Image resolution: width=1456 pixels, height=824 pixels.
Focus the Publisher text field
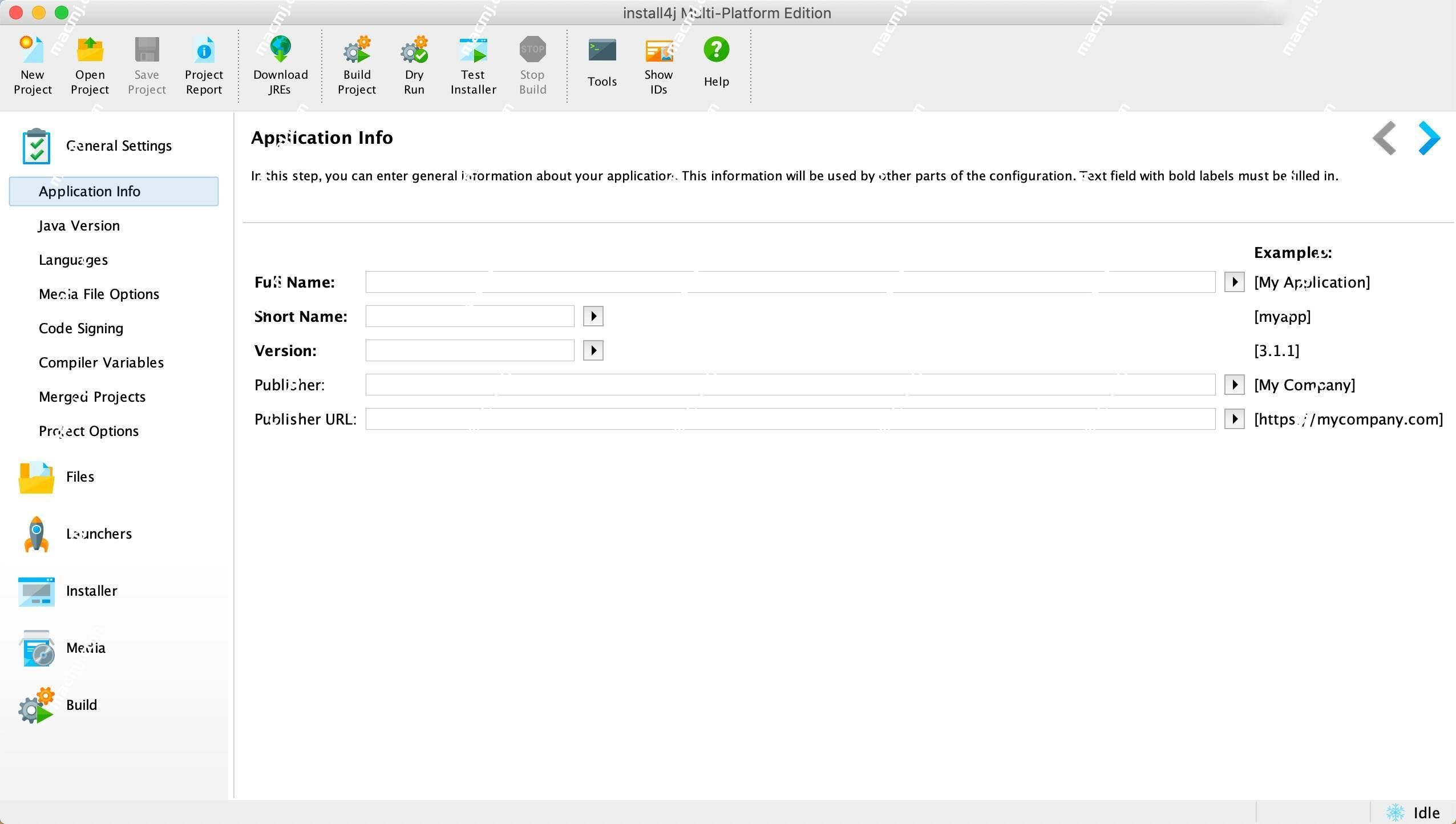[x=790, y=385]
